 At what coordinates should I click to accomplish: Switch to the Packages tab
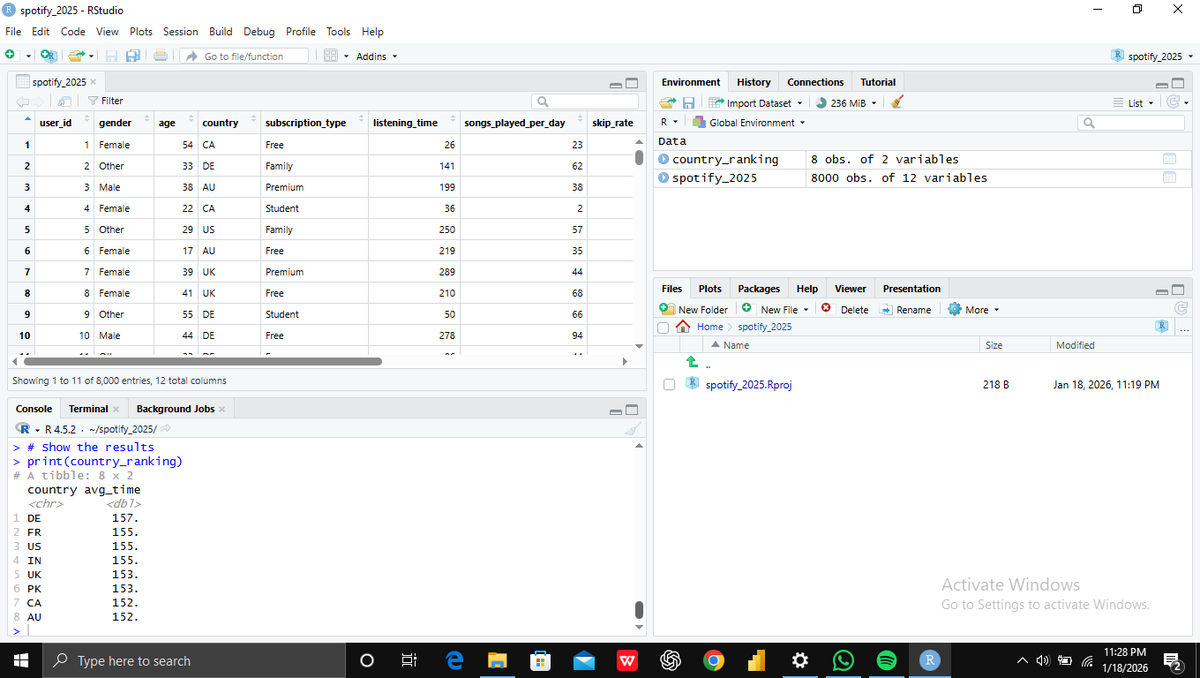coord(759,288)
